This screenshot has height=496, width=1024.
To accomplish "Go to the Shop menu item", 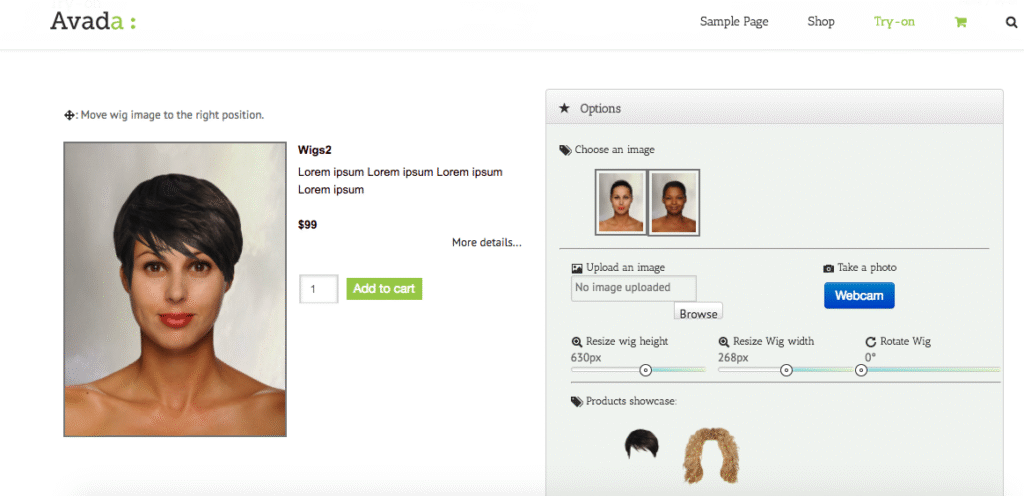I will [x=821, y=22].
